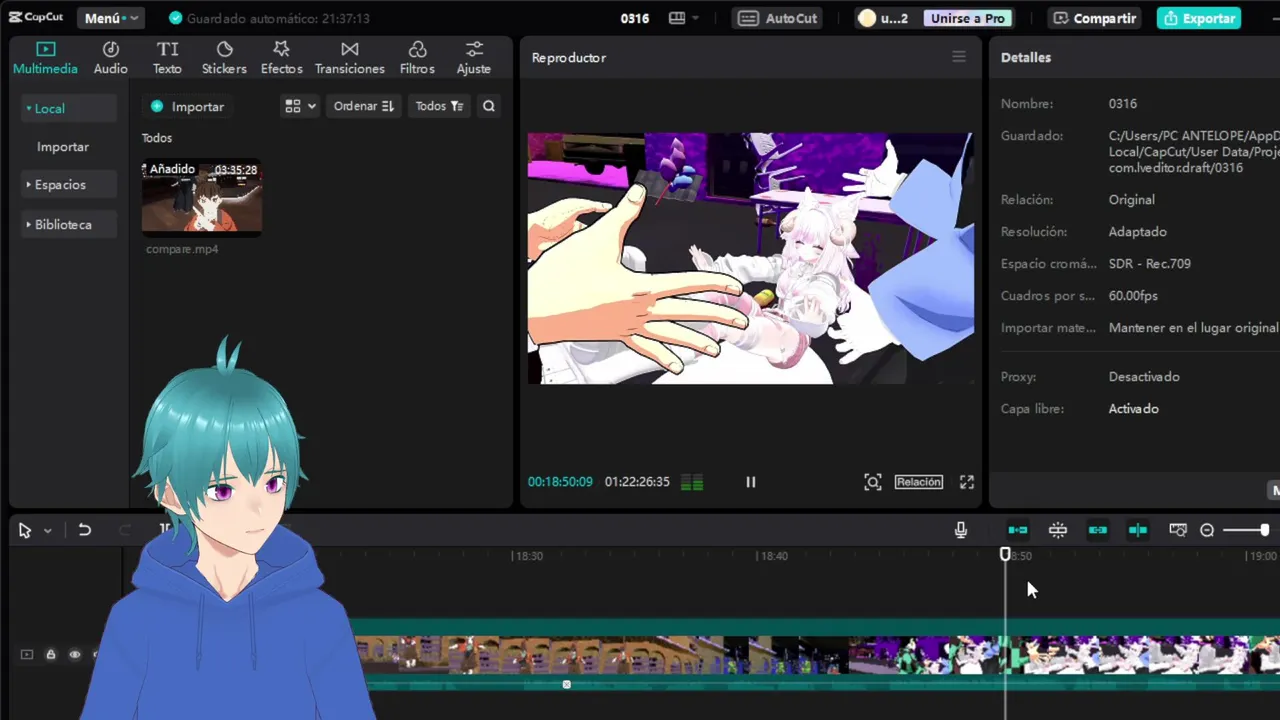Switch to the Audio tab
The image size is (1280, 720).
pos(110,58)
